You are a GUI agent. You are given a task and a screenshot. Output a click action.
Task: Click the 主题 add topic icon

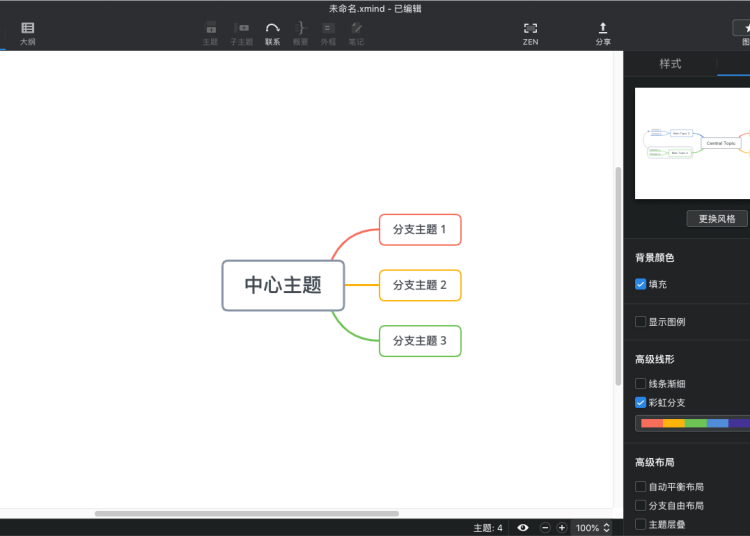click(x=210, y=33)
